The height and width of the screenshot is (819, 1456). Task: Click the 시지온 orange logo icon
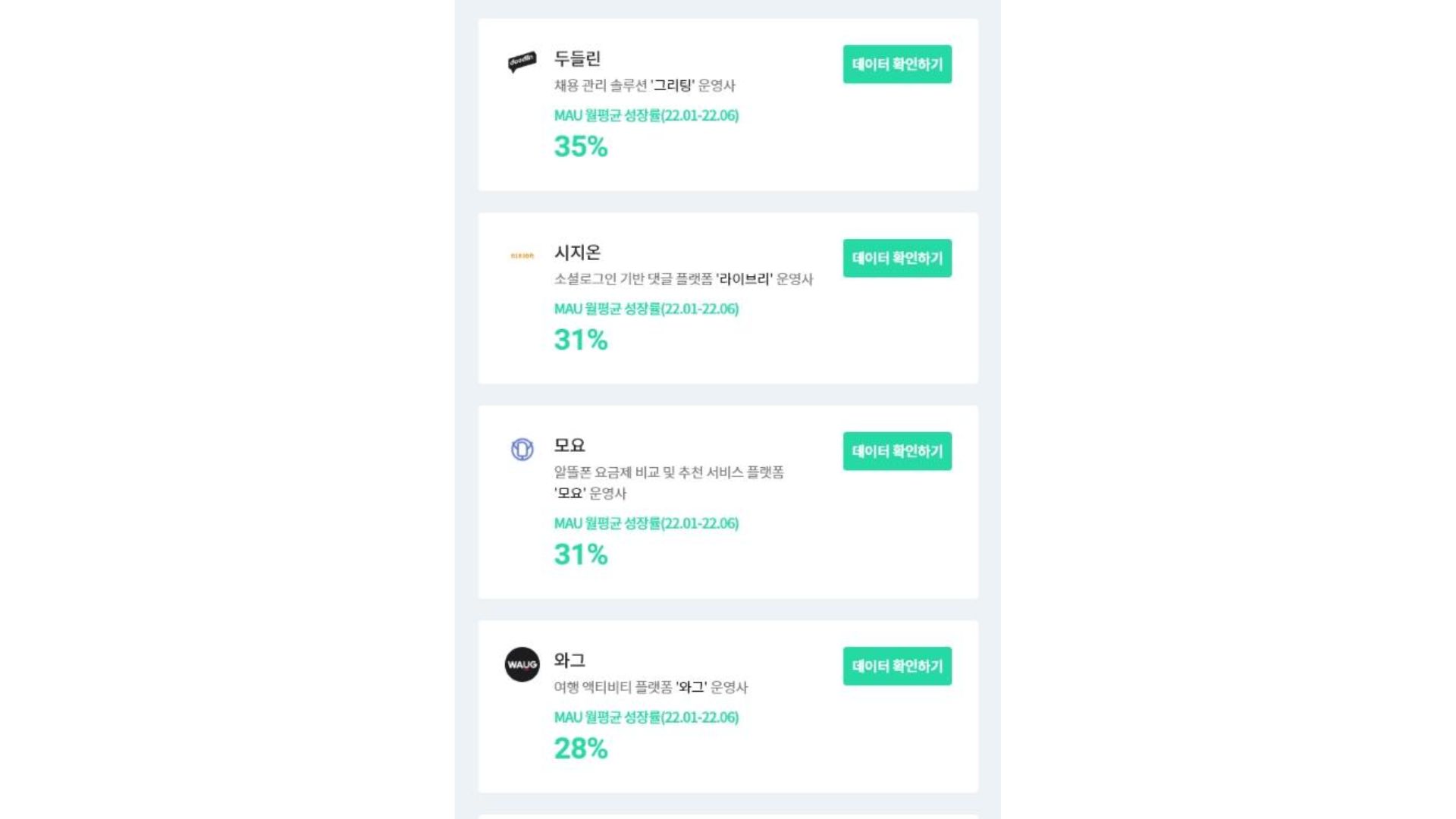tap(522, 256)
